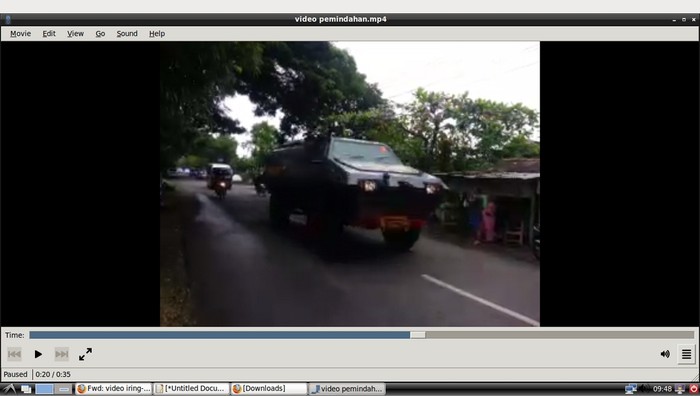Open the Help menu
Image resolution: width=700 pixels, height=396 pixels.
coord(157,33)
